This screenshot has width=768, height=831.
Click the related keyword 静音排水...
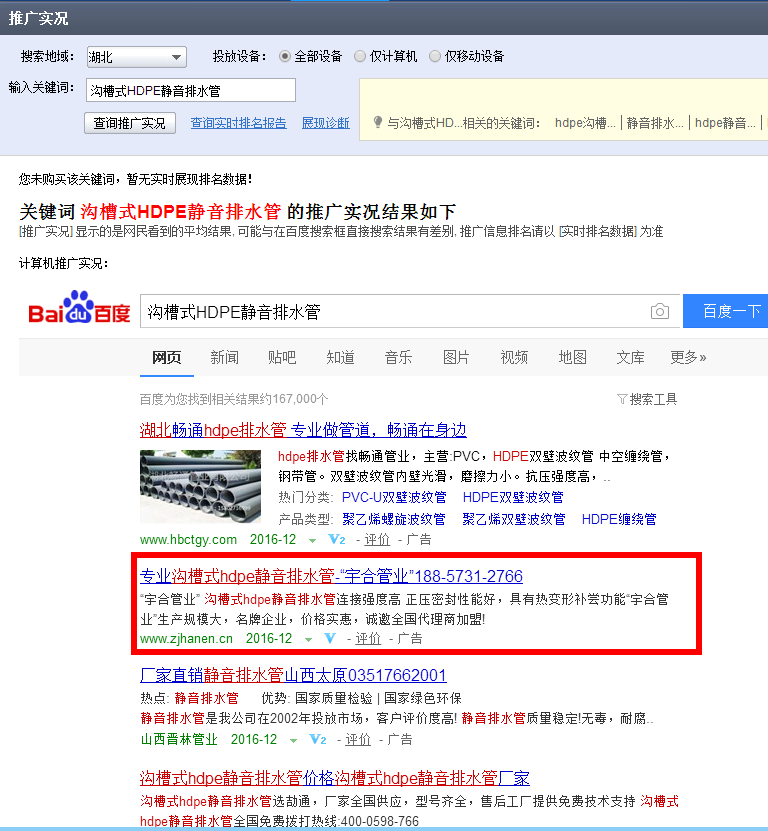(655, 123)
